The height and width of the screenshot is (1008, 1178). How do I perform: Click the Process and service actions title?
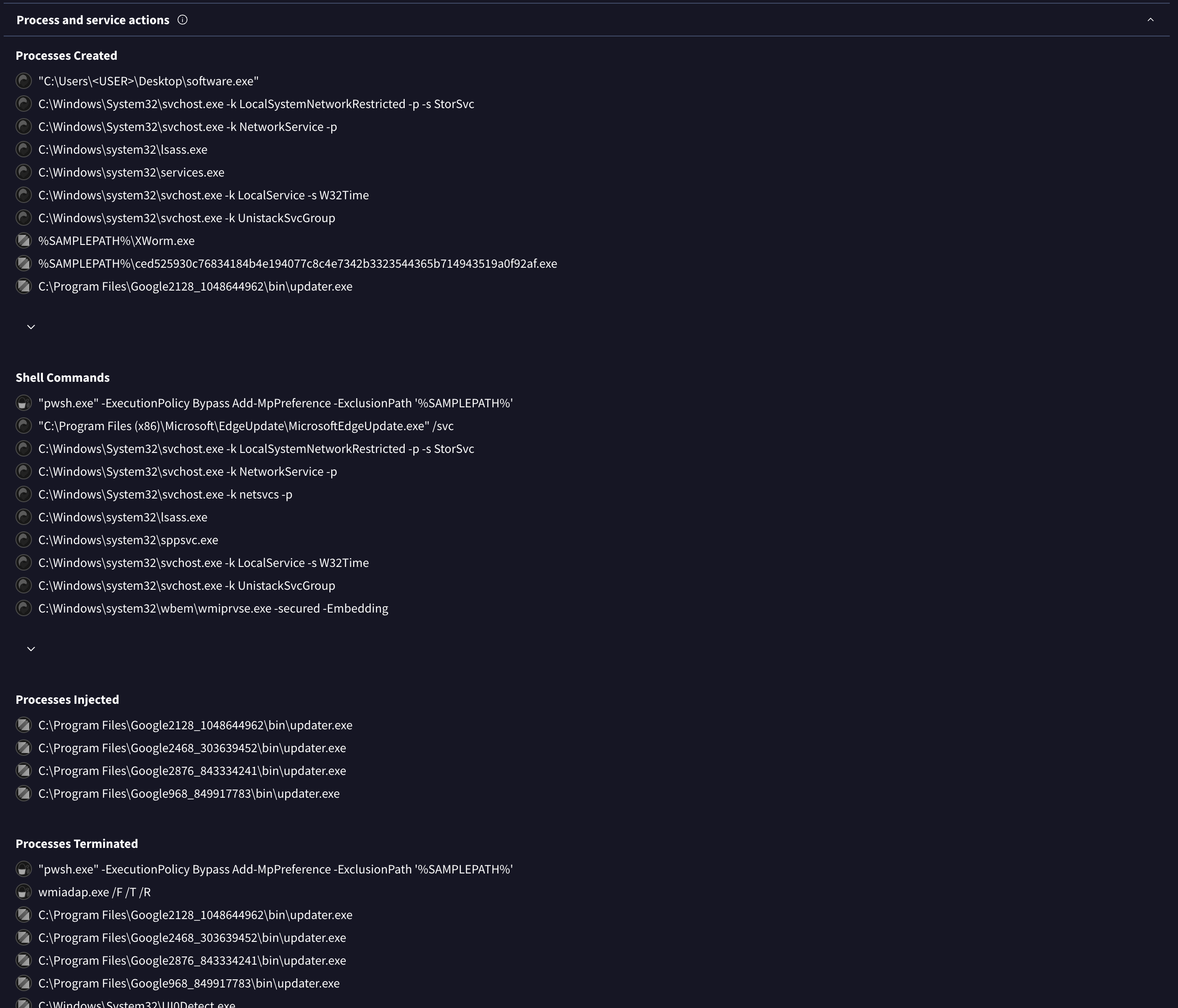pos(93,20)
